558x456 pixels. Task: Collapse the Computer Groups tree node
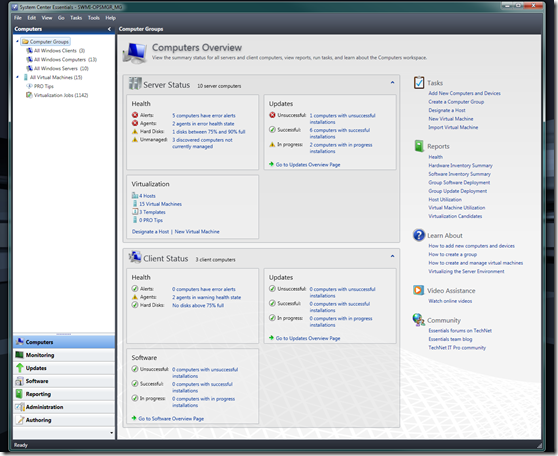pyautogui.click(x=17, y=41)
